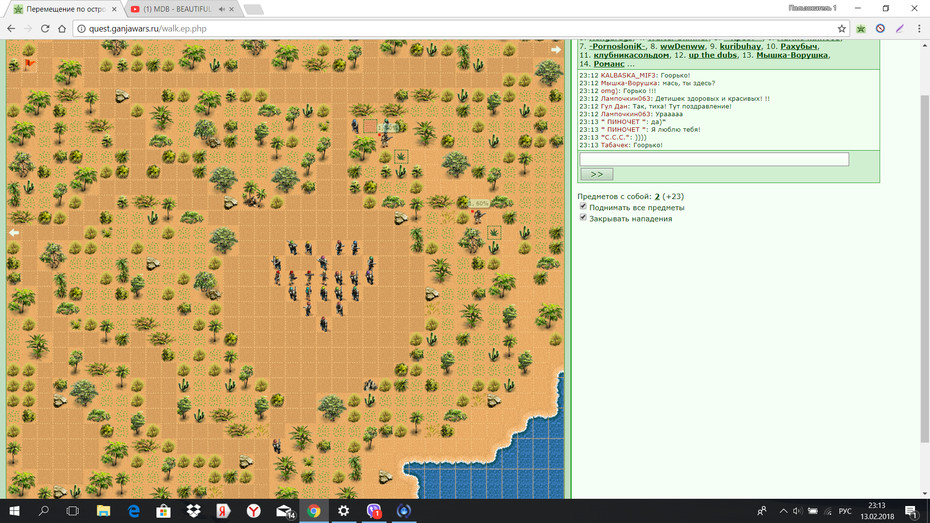Show hidden system tray icons chevron
The height and width of the screenshot is (523, 930).
click(x=784, y=511)
